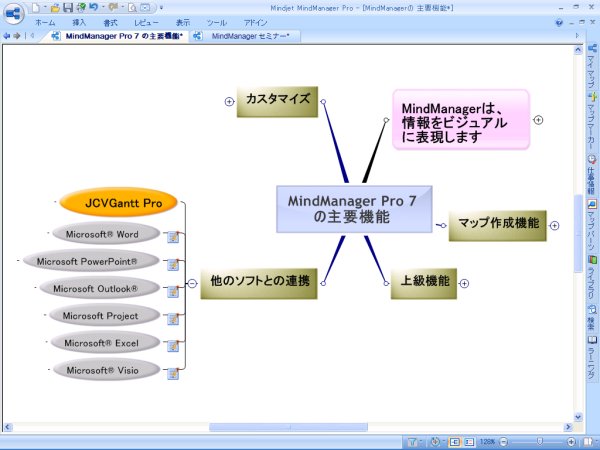Viewport: 600px width, 450px height.
Task: Click the vertical scrollbar down arrow
Action: pos(578,417)
